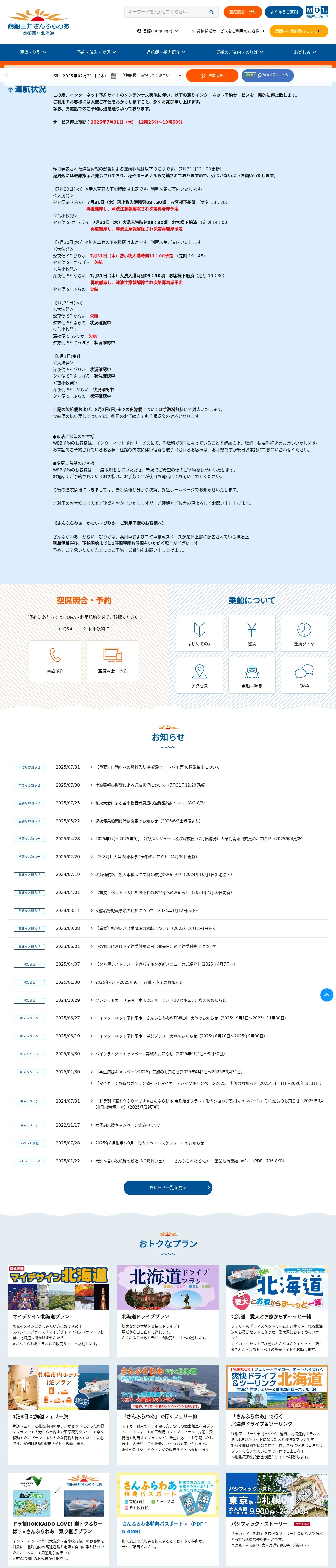Click orange 空席照会 search button
The height and width of the screenshot is (1568, 336).
tap(212, 76)
